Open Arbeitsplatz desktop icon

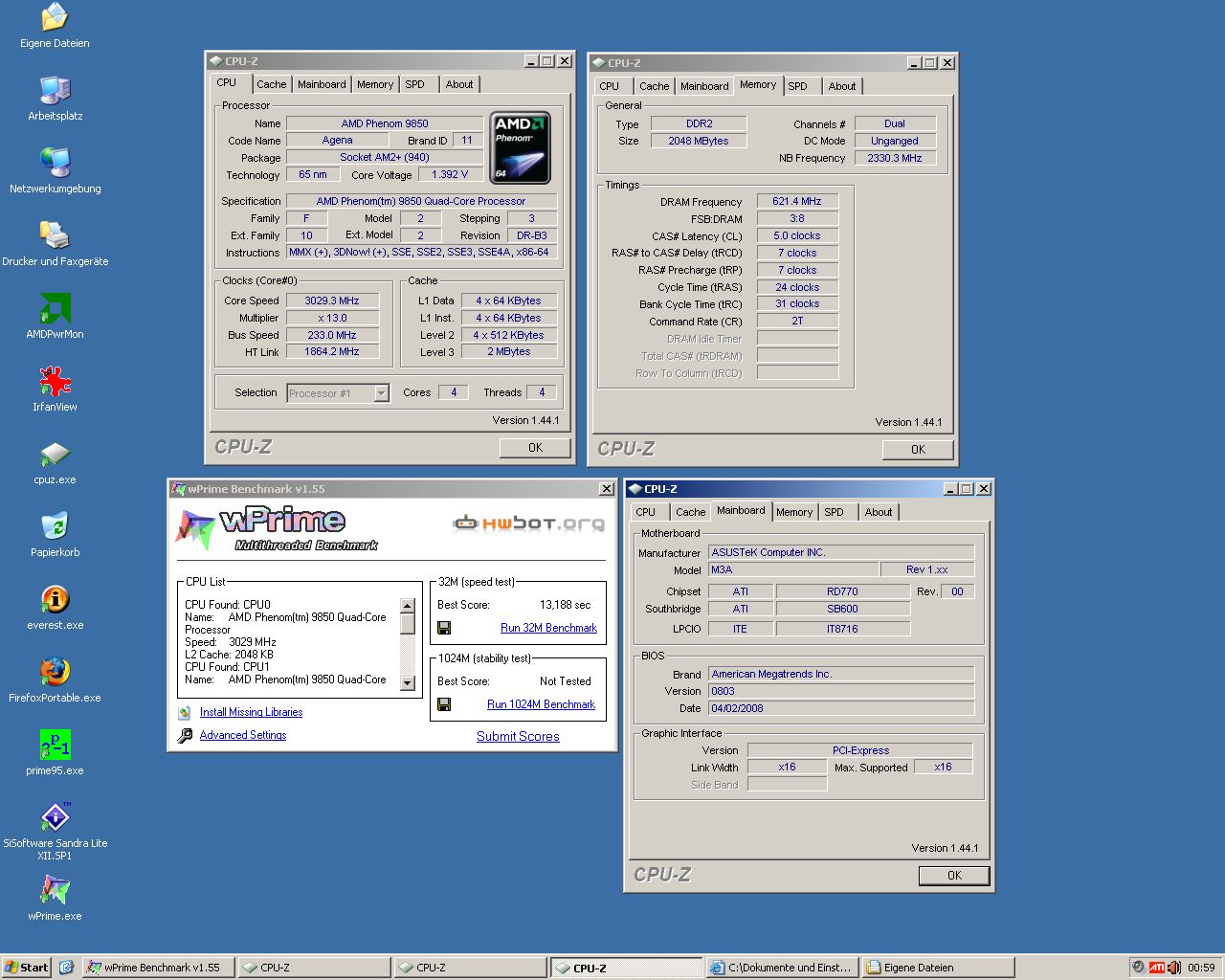(x=55, y=99)
